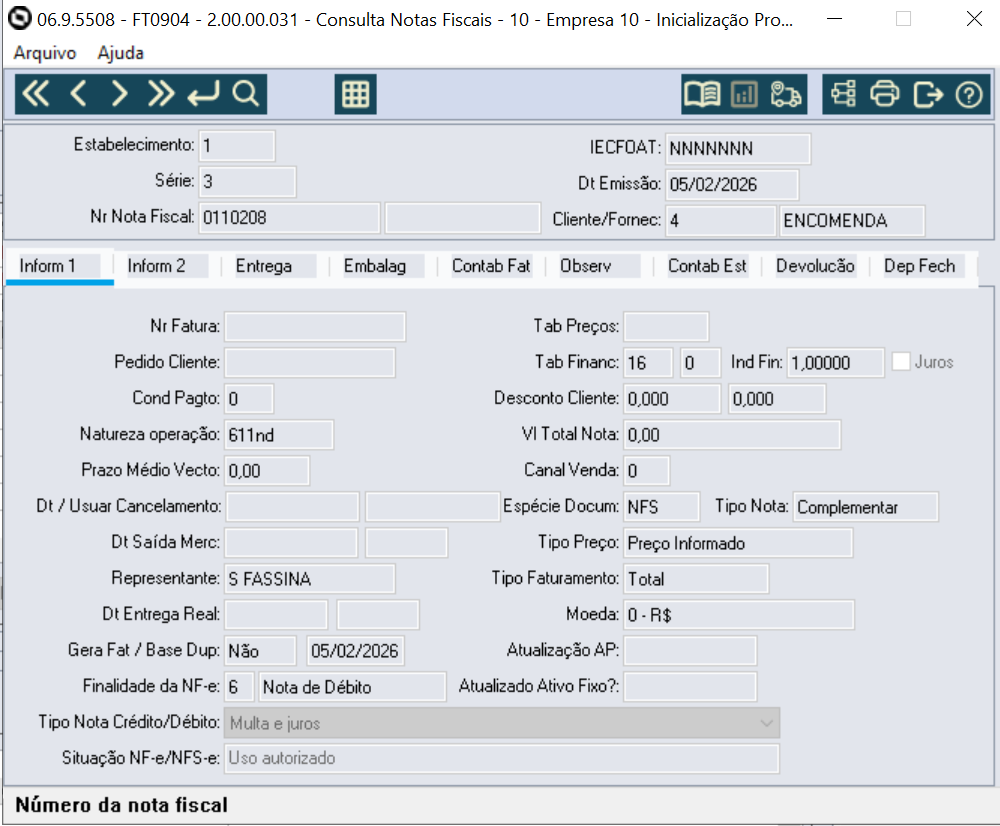Click the printer icon

(x=885, y=94)
